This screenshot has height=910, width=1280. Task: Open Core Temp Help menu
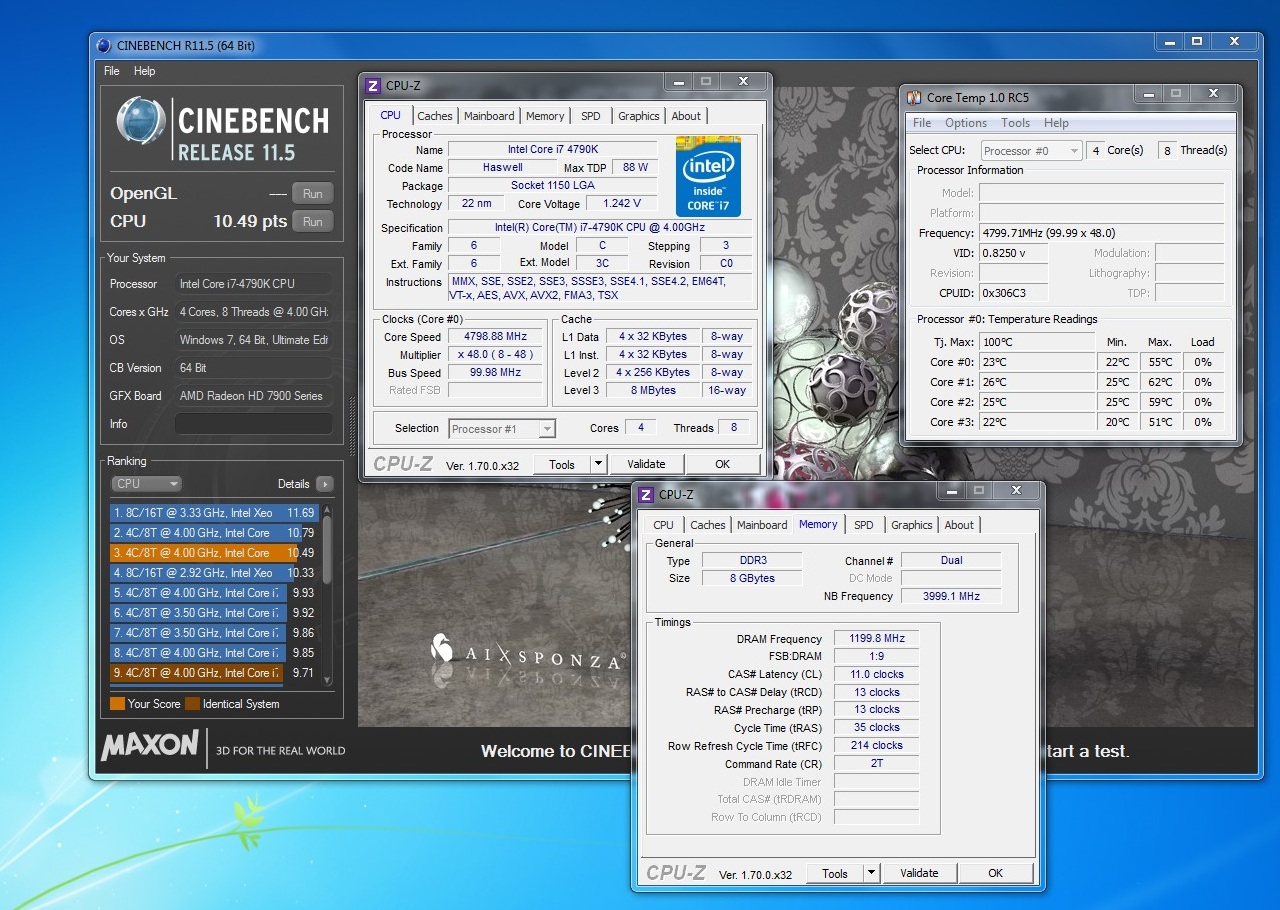pyautogui.click(x=1056, y=123)
